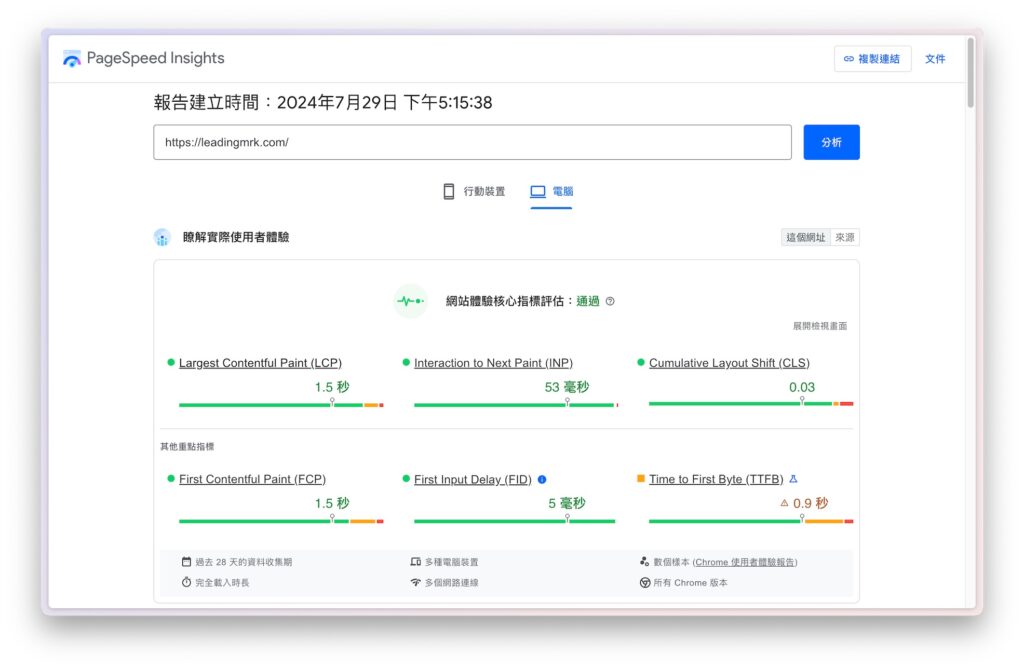Click the blue 分析 analyze button
This screenshot has width=1024, height=670.
(x=831, y=142)
